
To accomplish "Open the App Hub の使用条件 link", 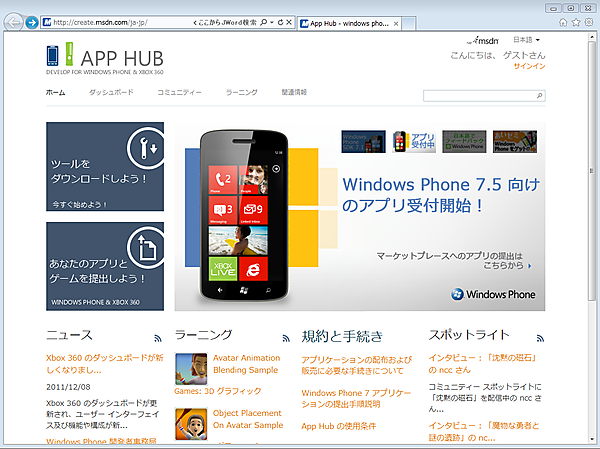I will pos(340,426).
